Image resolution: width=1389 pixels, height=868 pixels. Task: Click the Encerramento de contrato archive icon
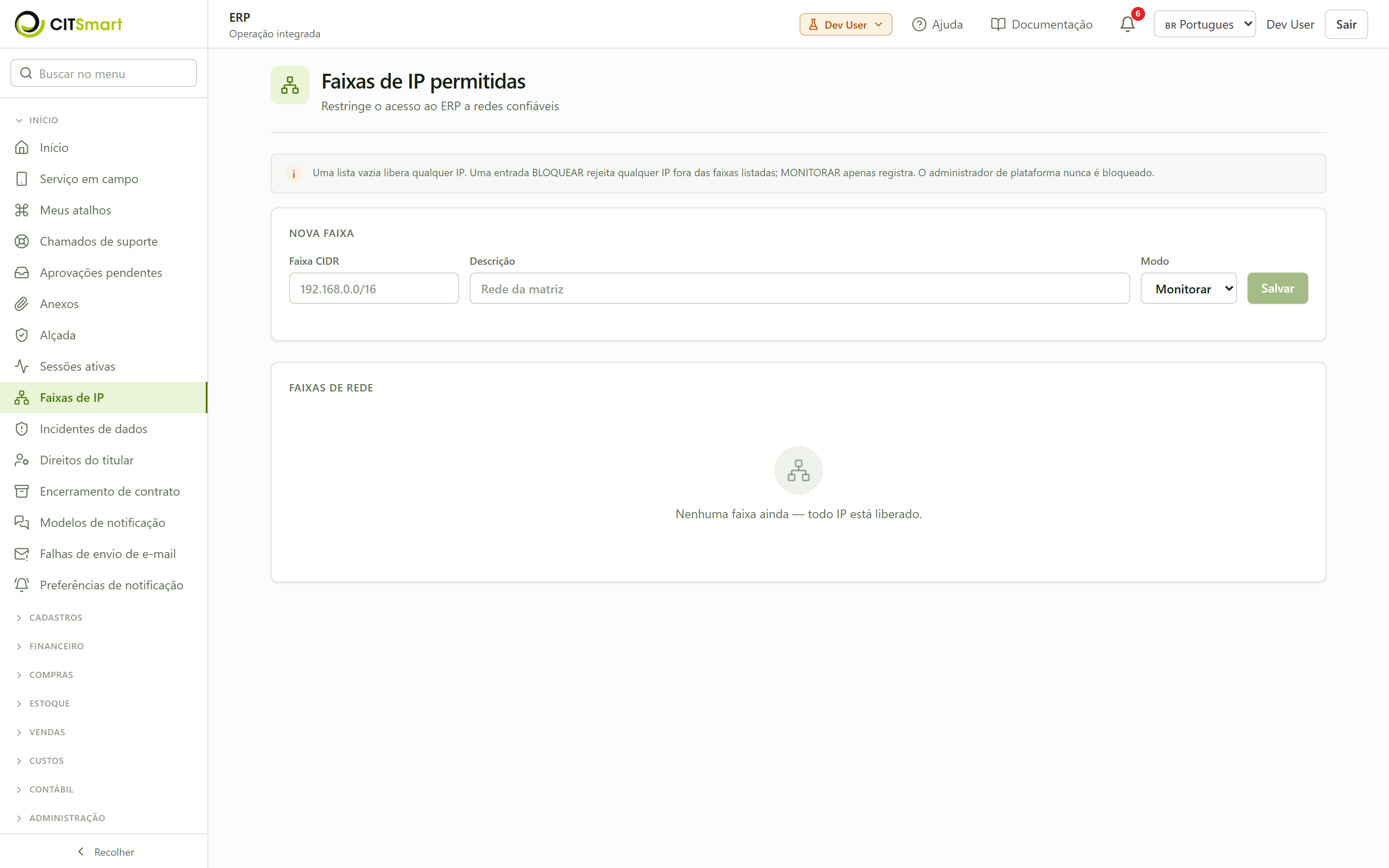pyautogui.click(x=22, y=491)
